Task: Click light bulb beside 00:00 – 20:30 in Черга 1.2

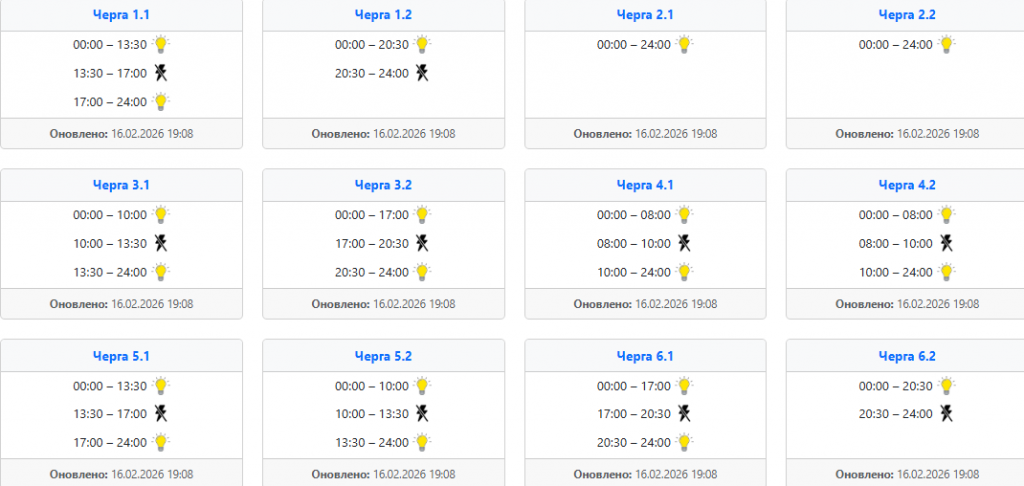Action: pos(422,44)
